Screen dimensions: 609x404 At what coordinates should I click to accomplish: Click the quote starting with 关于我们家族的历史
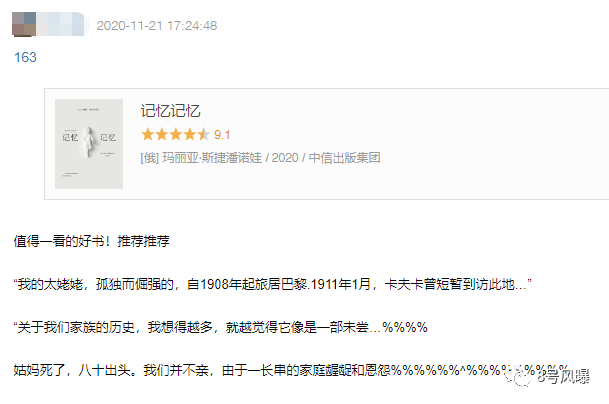[x=221, y=327]
